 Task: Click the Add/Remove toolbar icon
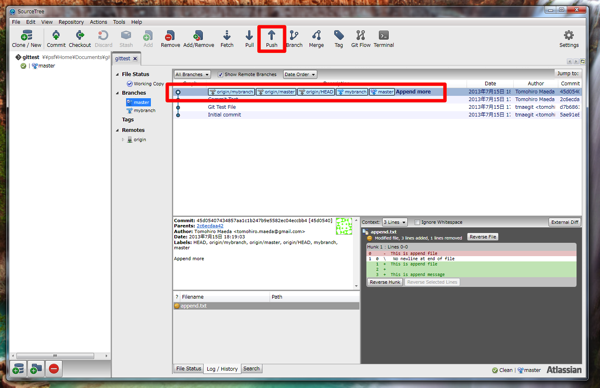coord(198,39)
